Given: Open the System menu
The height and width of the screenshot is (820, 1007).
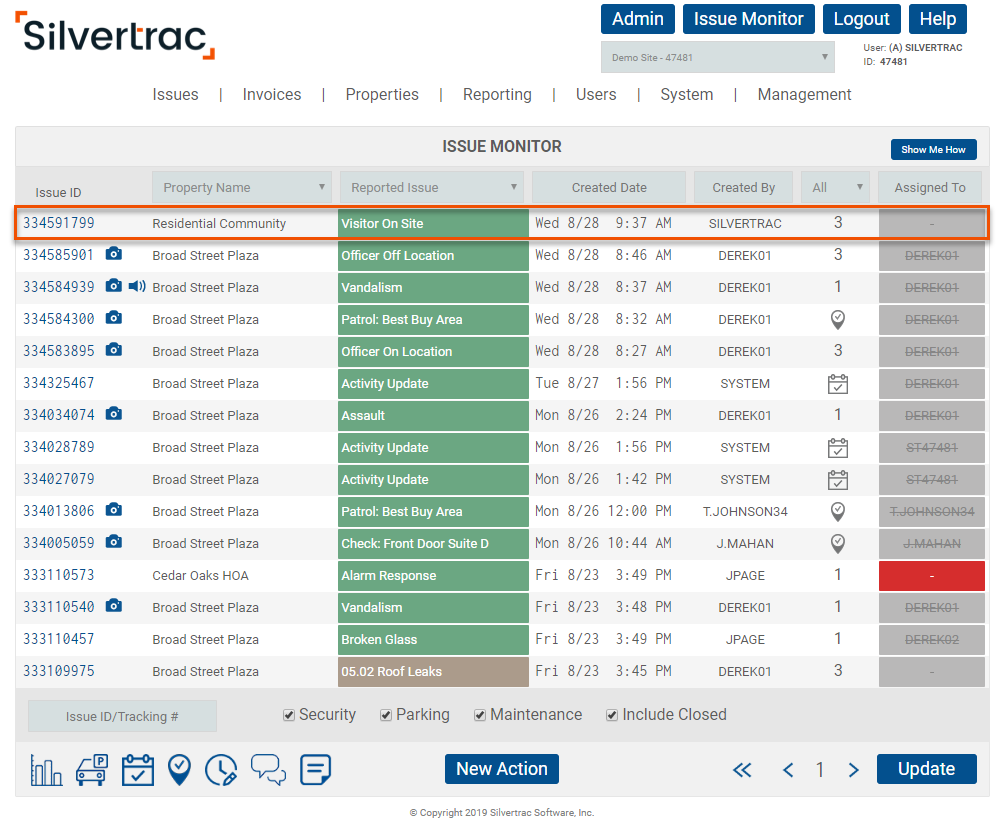Looking at the screenshot, I should 687,94.
